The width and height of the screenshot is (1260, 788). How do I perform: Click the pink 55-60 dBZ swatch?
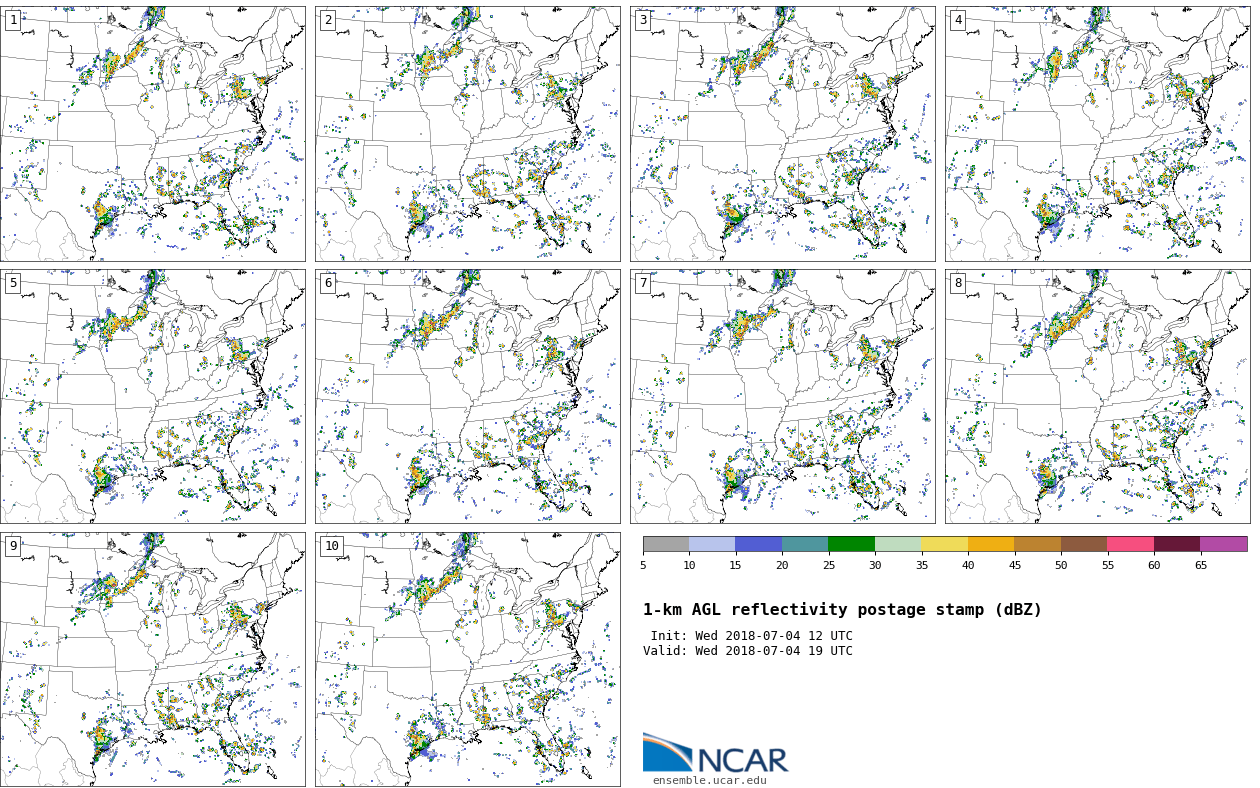(1130, 544)
